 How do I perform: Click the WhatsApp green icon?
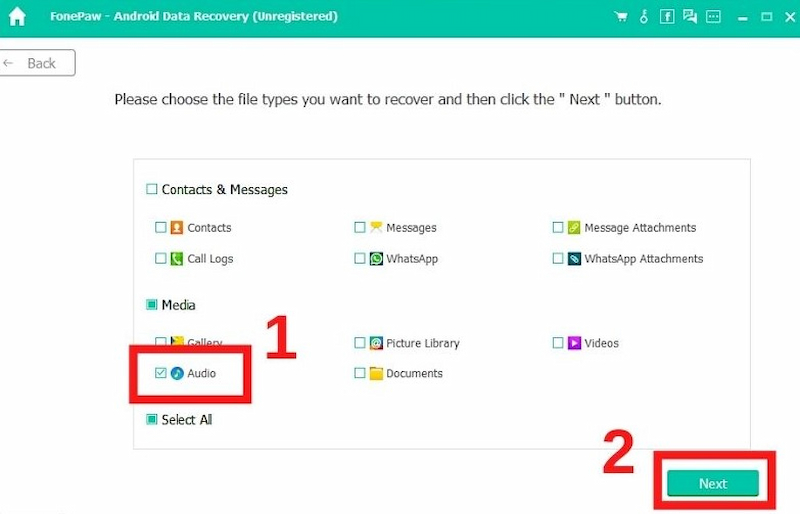tap(376, 259)
